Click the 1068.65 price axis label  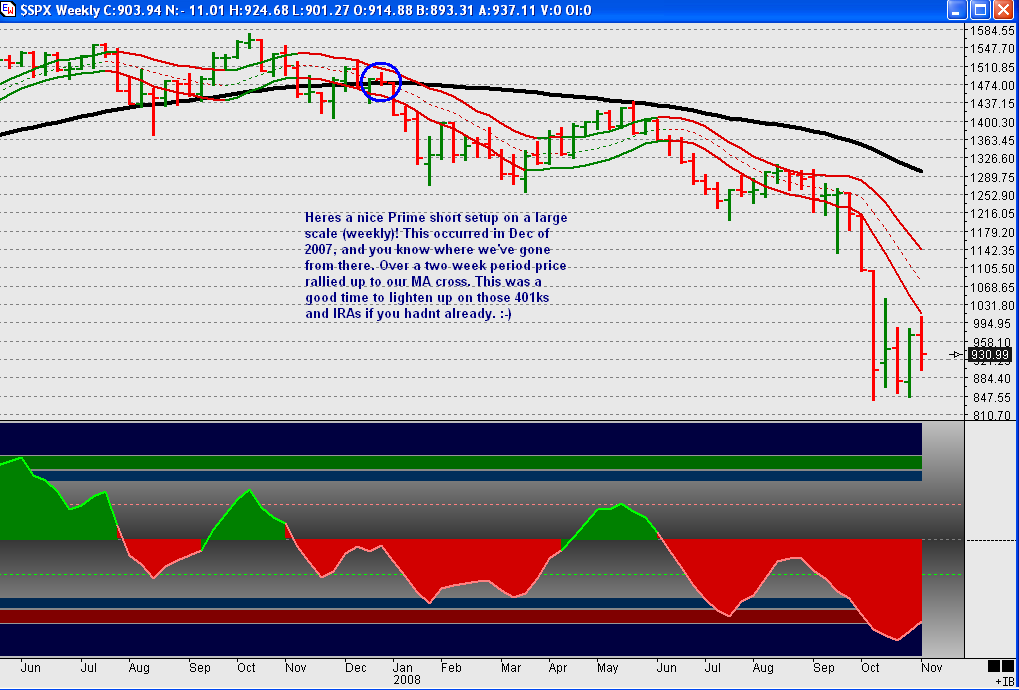(991, 287)
